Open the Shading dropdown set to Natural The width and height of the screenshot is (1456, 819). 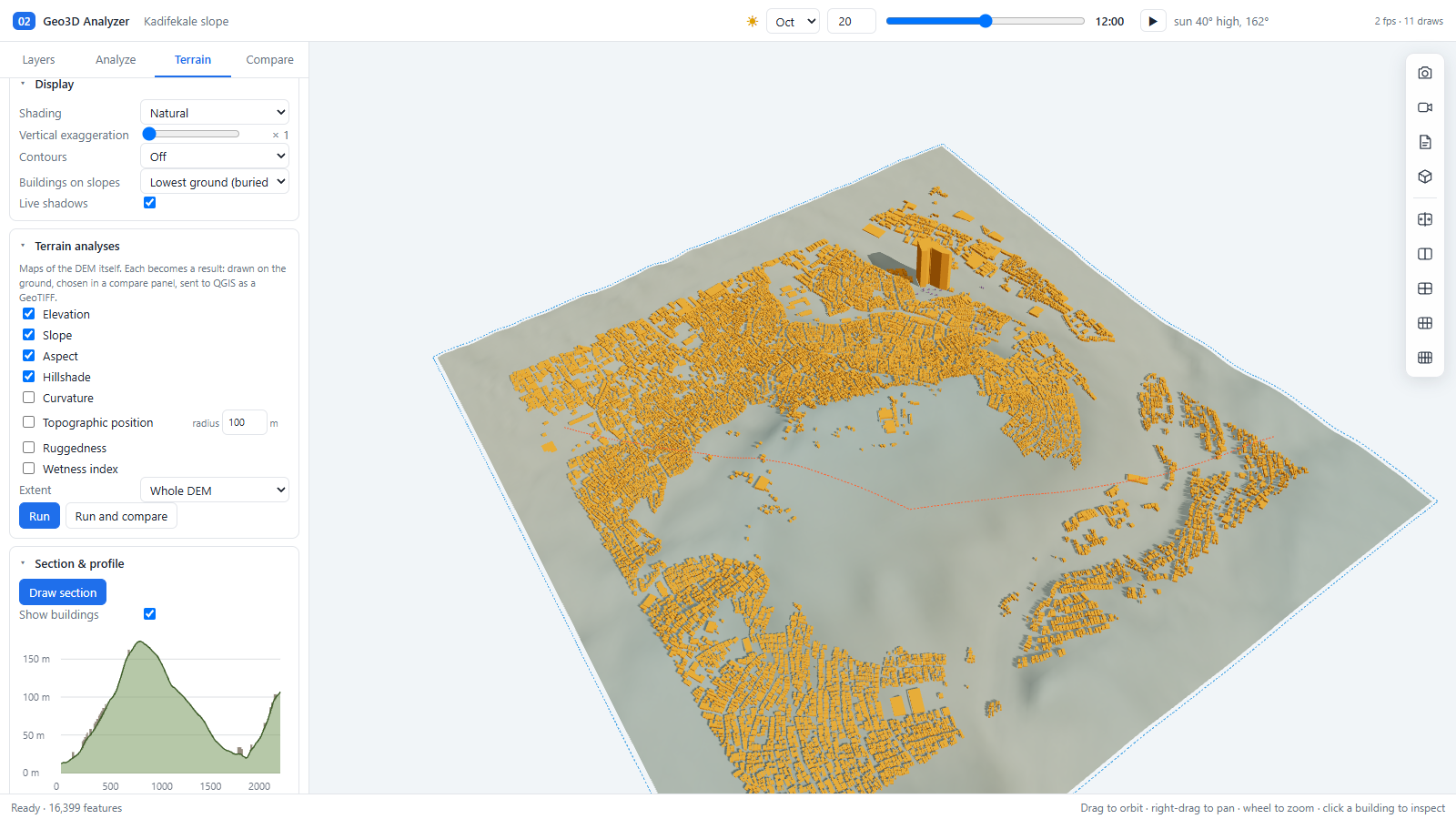[x=215, y=113]
